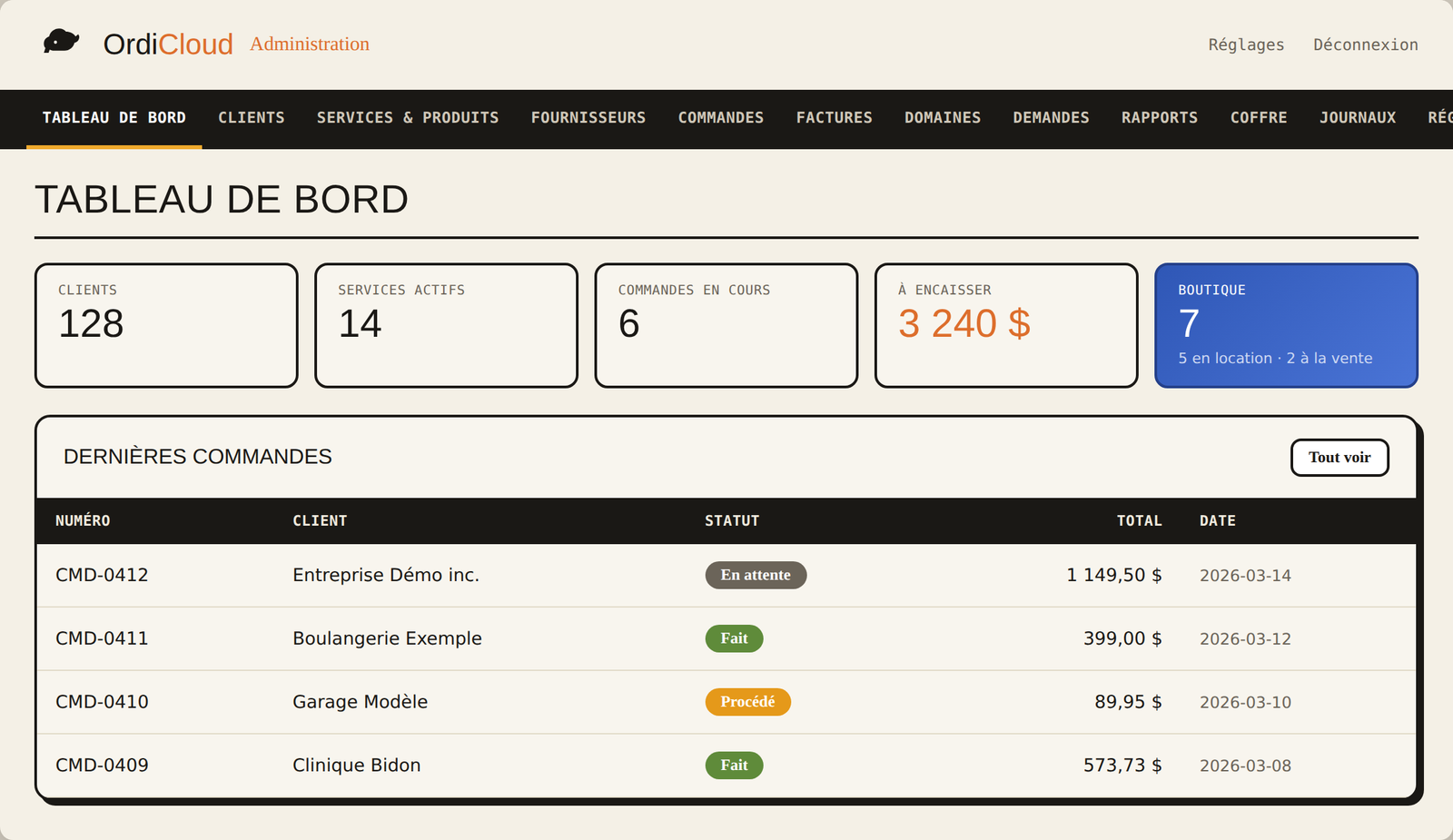
Task: Click the total 89,95 $
Action: click(x=1128, y=702)
